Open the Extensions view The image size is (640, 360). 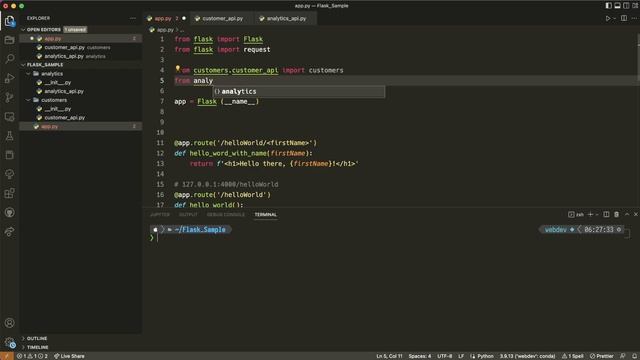pyautogui.click(x=9, y=193)
